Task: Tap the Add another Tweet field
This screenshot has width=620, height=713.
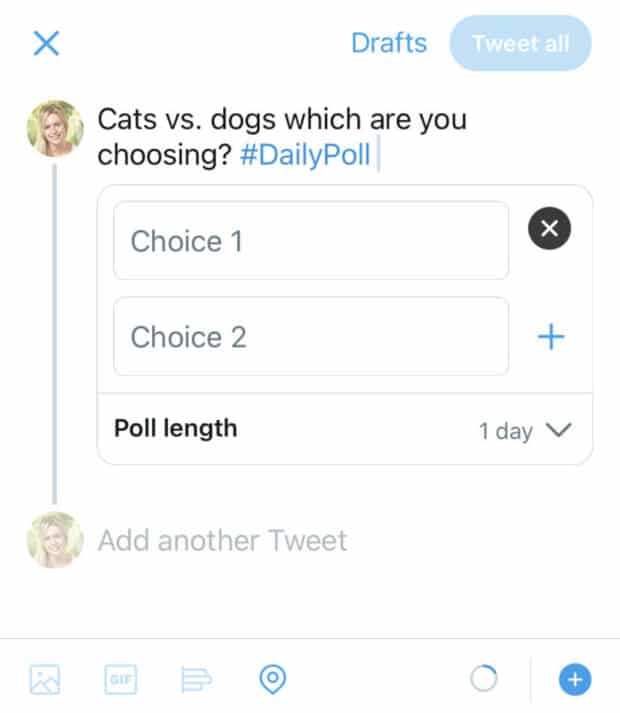Action: click(222, 541)
